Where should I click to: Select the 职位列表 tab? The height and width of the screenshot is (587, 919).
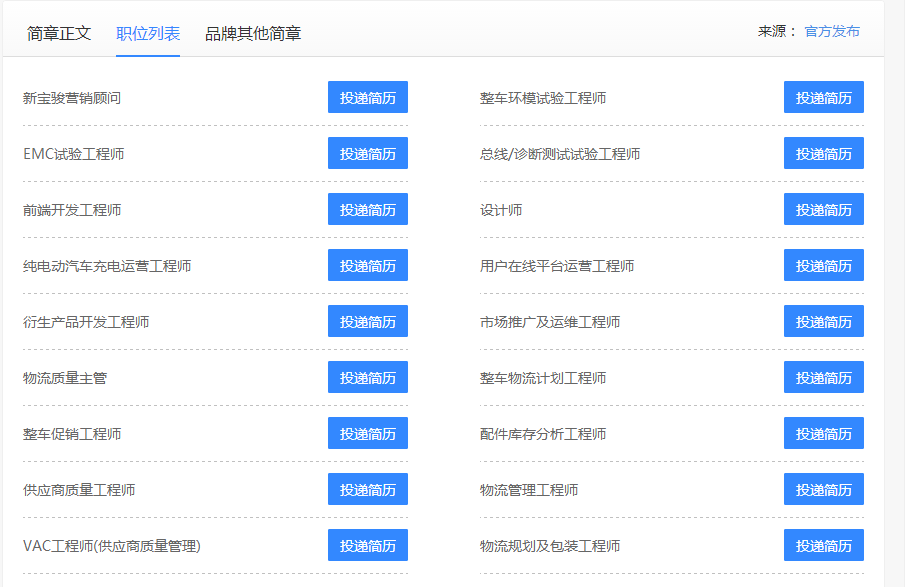point(148,33)
